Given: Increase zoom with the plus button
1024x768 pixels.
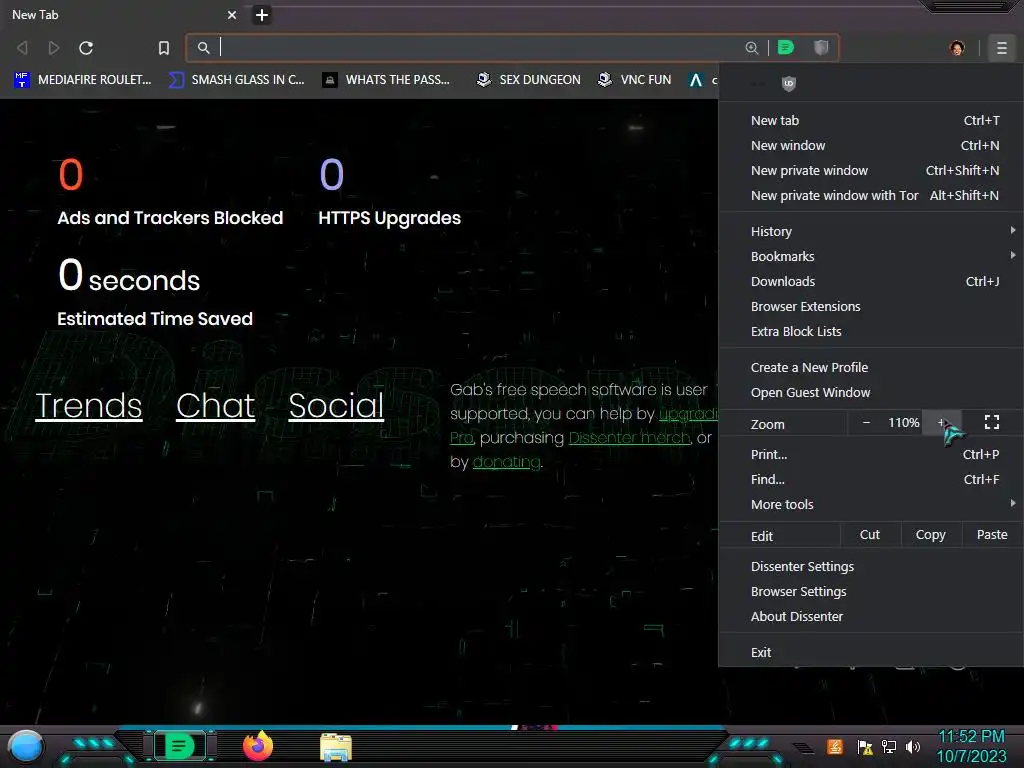Looking at the screenshot, I should click(942, 423).
